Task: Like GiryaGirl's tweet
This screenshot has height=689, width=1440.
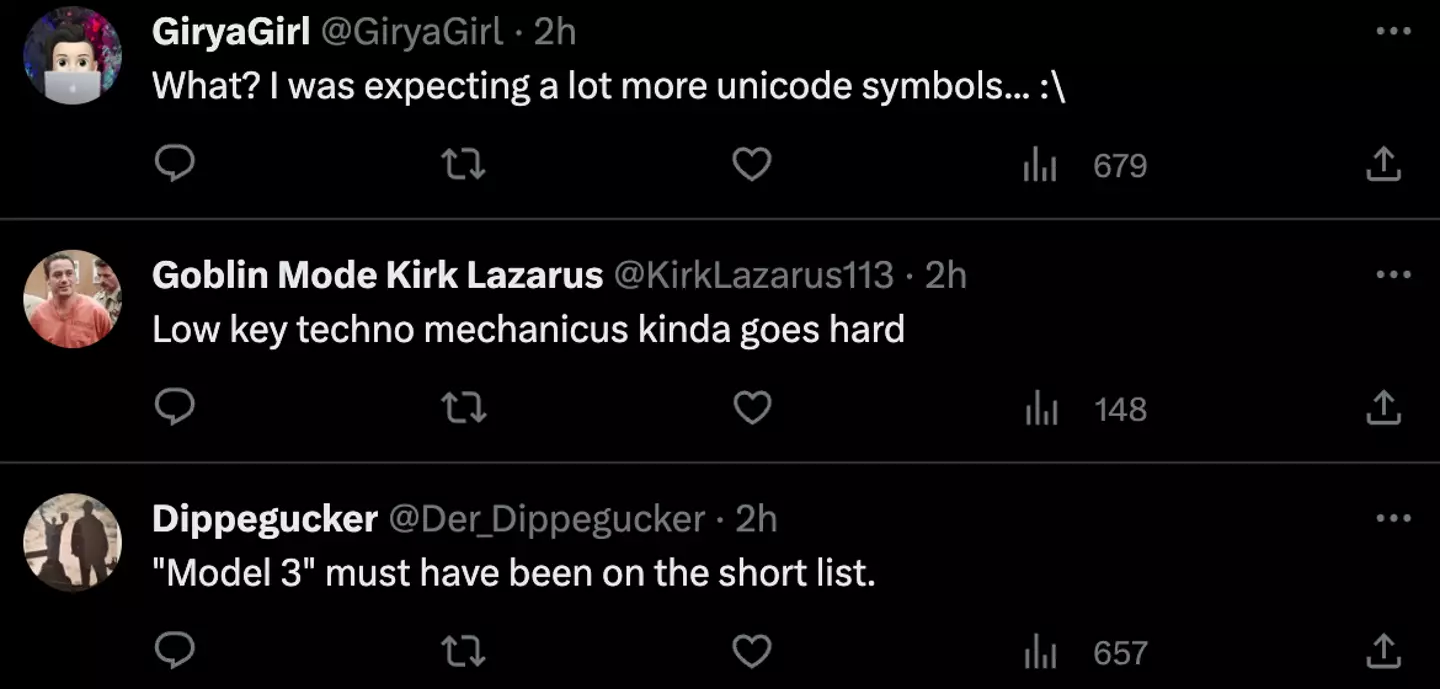Action: 752,164
